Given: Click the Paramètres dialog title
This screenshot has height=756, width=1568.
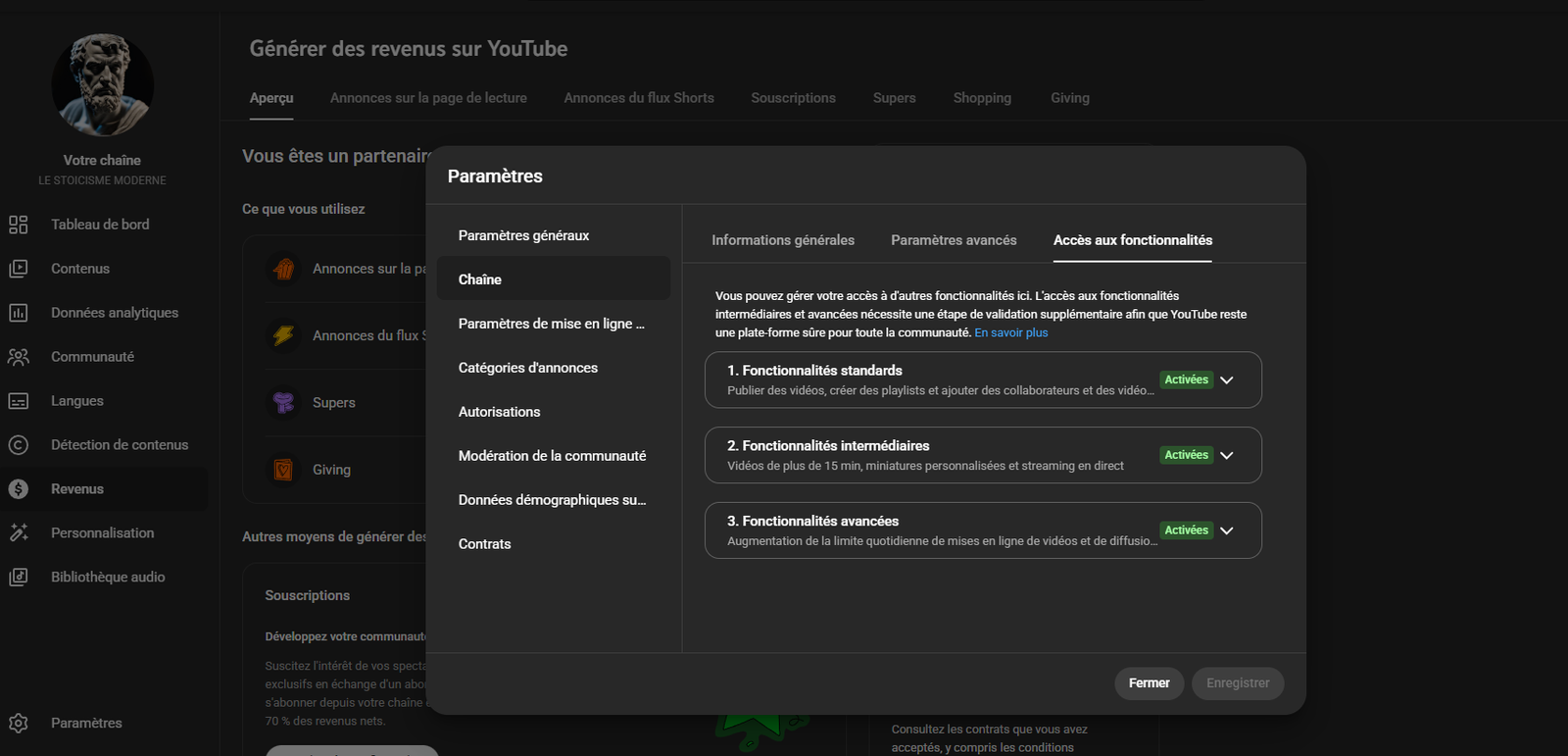Looking at the screenshot, I should pyautogui.click(x=495, y=176).
